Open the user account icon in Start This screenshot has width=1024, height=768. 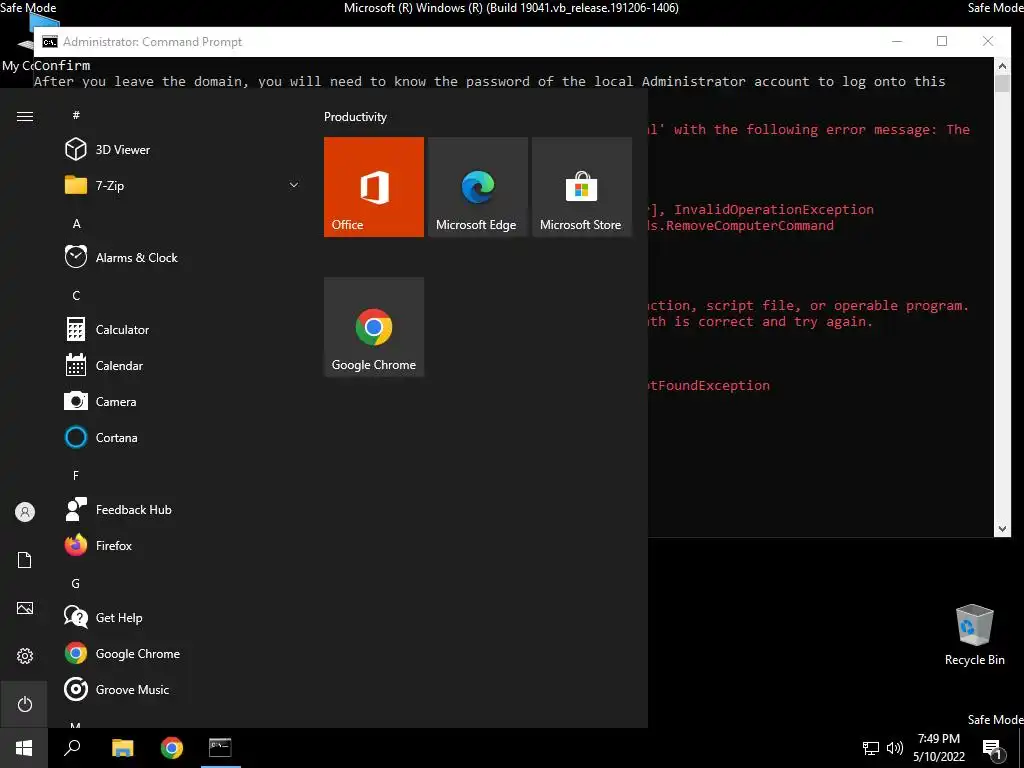coord(24,512)
